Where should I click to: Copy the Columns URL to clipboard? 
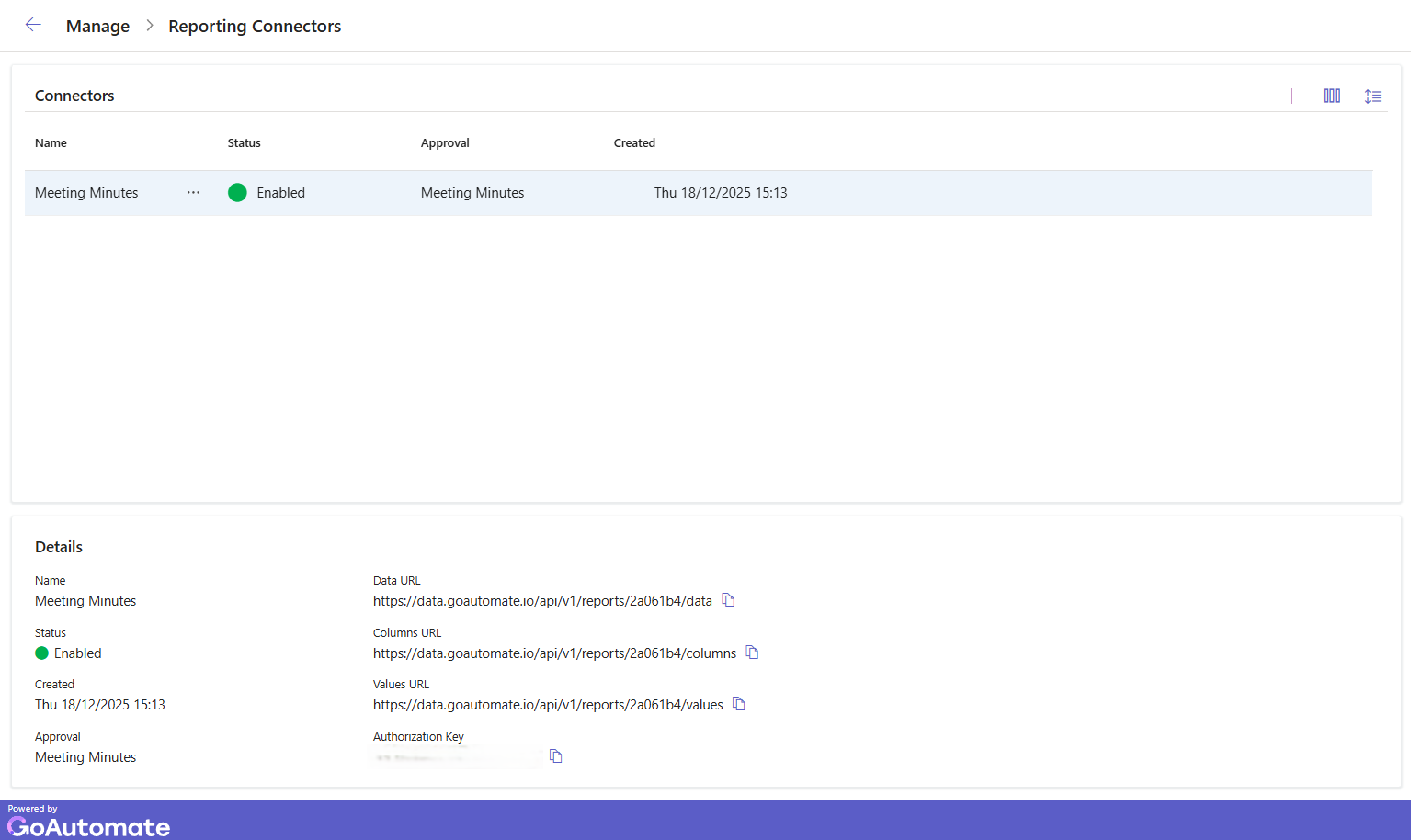click(752, 653)
